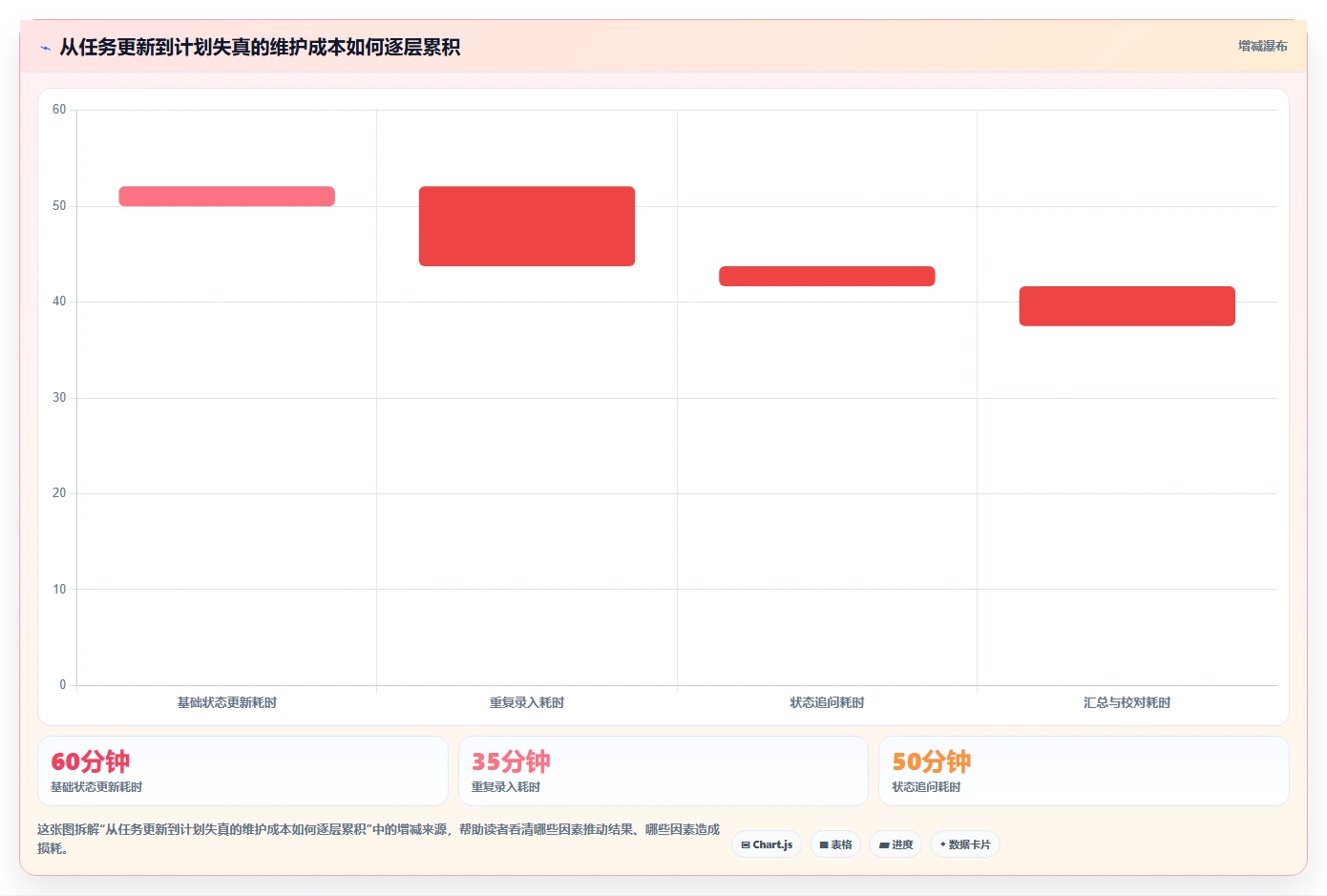The width and height of the screenshot is (1327, 896).
Task: Click the y-axis value 60
Action: tap(59, 110)
